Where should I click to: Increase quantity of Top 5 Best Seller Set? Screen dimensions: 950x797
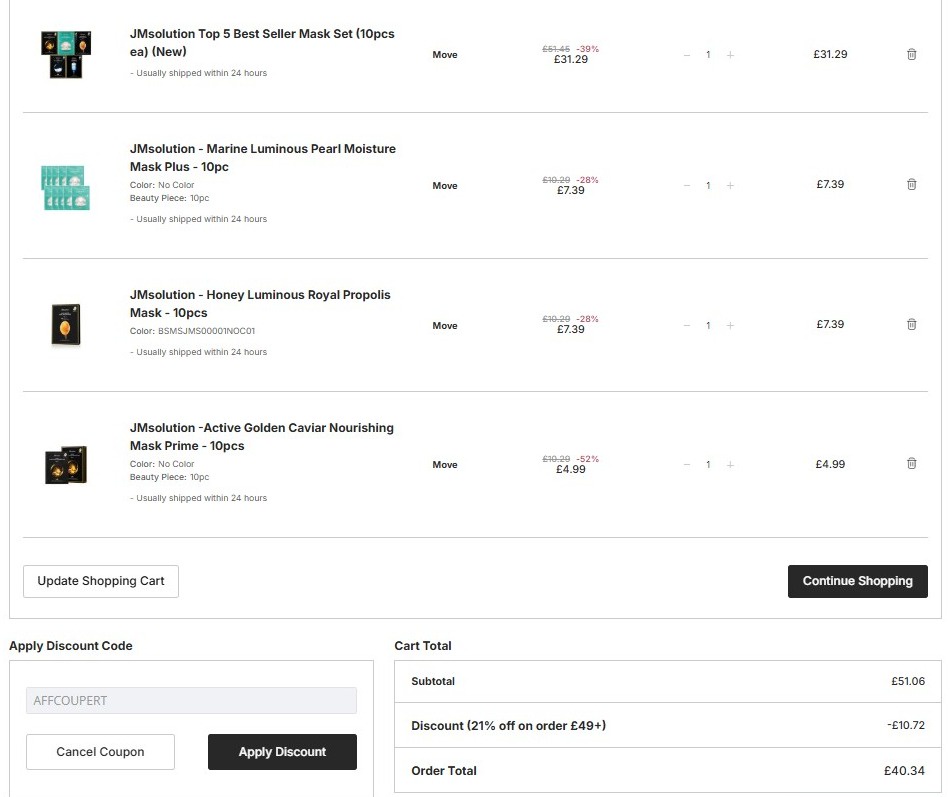coord(730,55)
